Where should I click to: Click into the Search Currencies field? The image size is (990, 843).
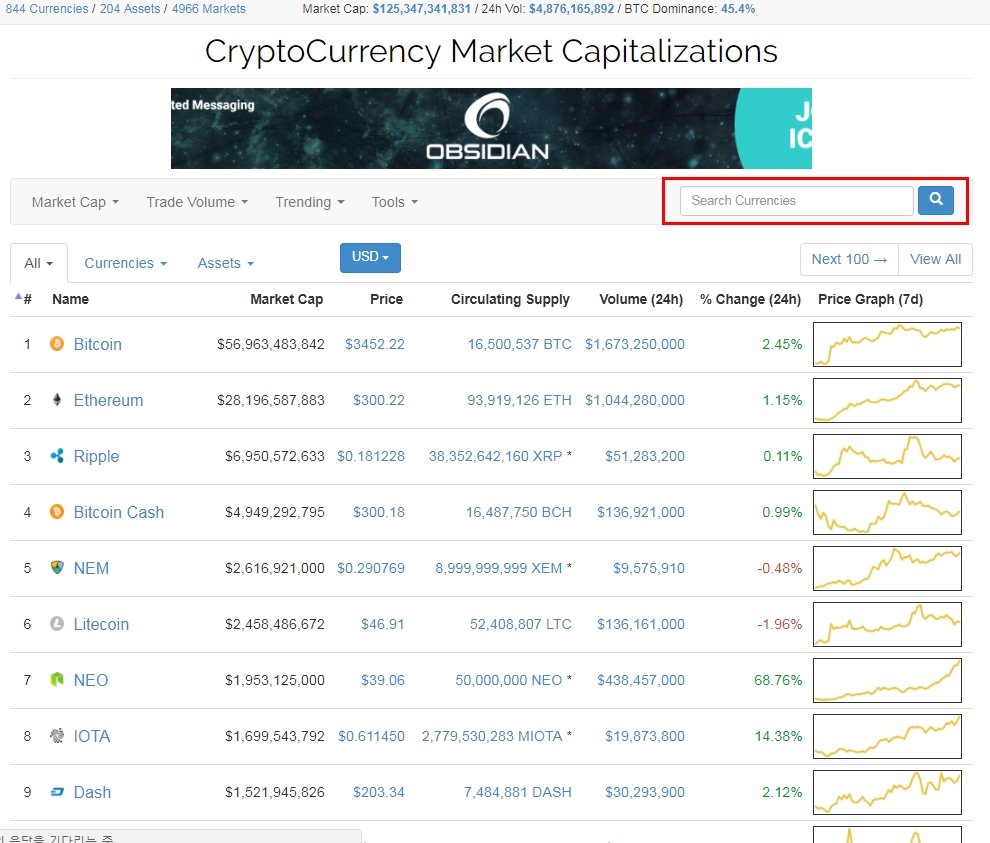click(x=796, y=200)
